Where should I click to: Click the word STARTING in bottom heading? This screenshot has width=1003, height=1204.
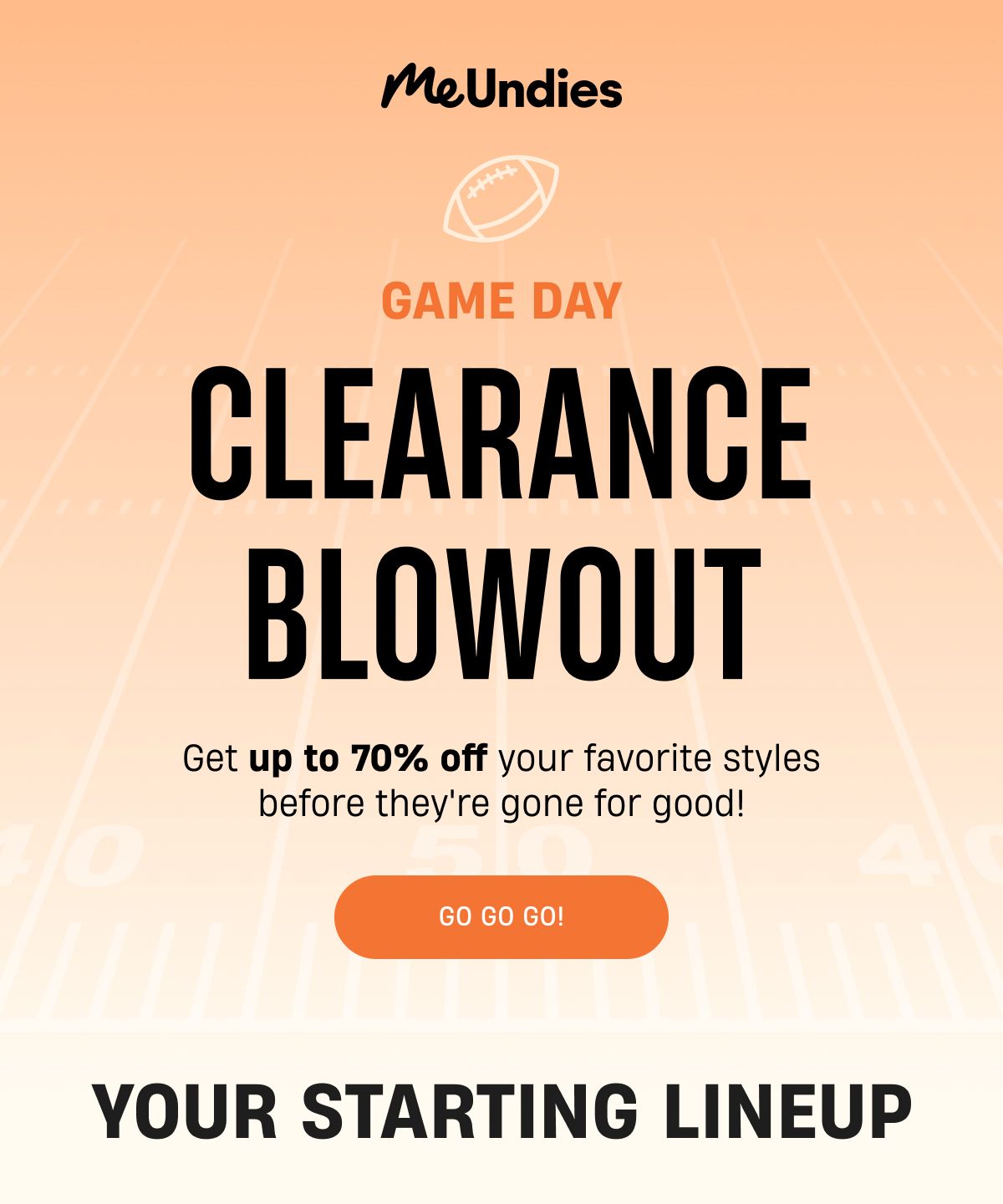(470, 1112)
